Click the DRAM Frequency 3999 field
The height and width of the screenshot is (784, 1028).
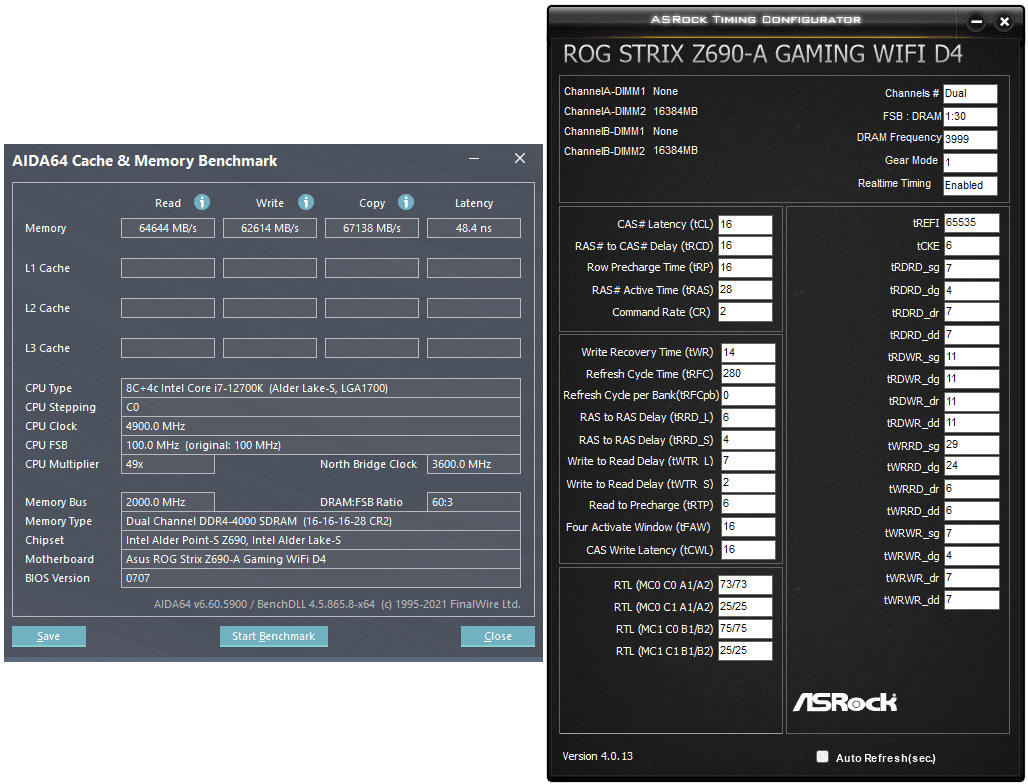click(970, 139)
